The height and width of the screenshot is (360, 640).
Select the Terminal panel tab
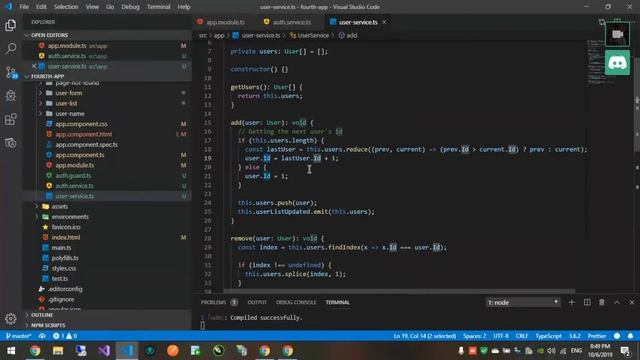338,302
